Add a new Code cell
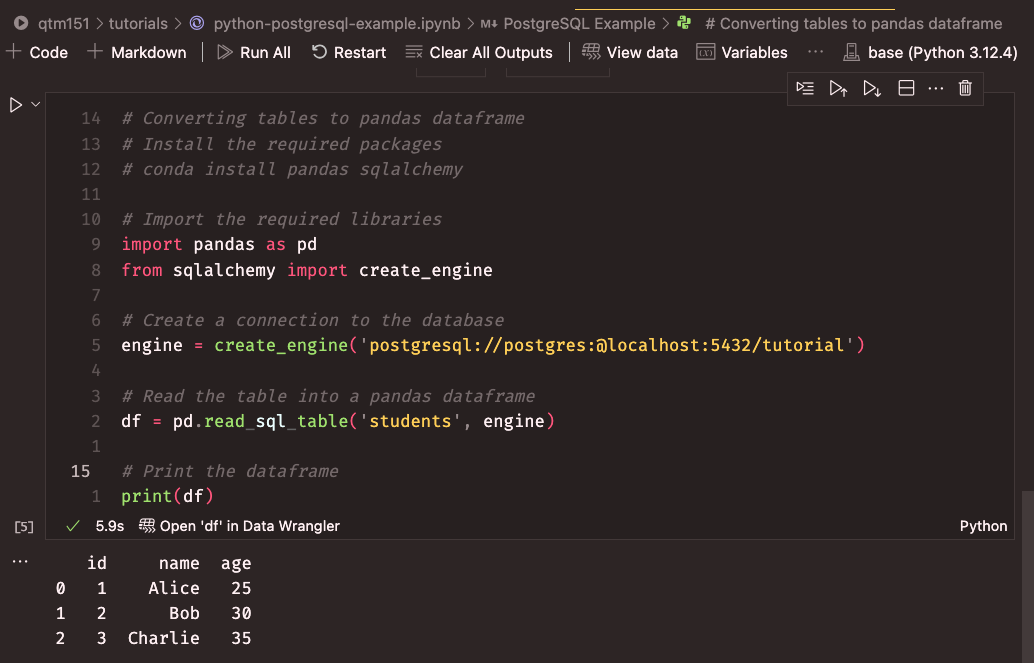The image size is (1034, 663). click(x=38, y=52)
